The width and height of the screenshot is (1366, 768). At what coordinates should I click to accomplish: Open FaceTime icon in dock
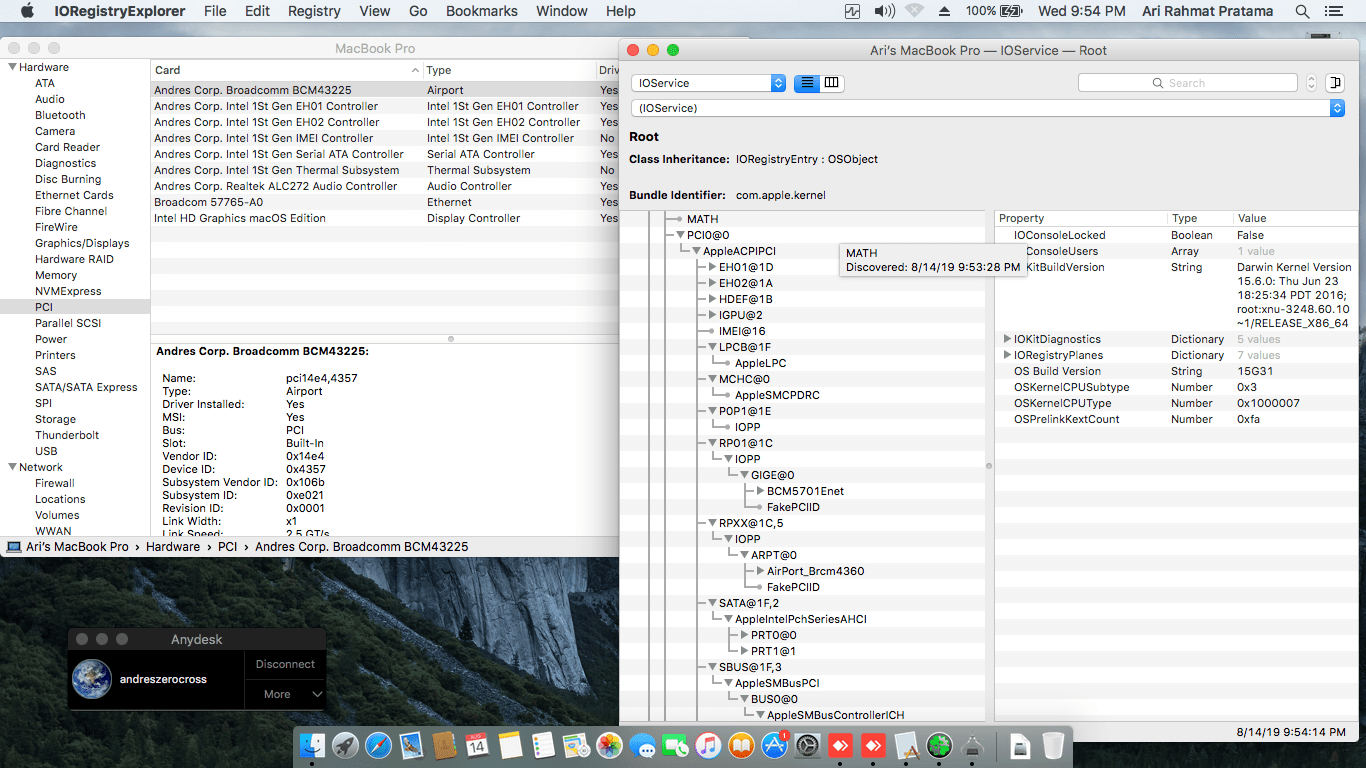click(675, 745)
